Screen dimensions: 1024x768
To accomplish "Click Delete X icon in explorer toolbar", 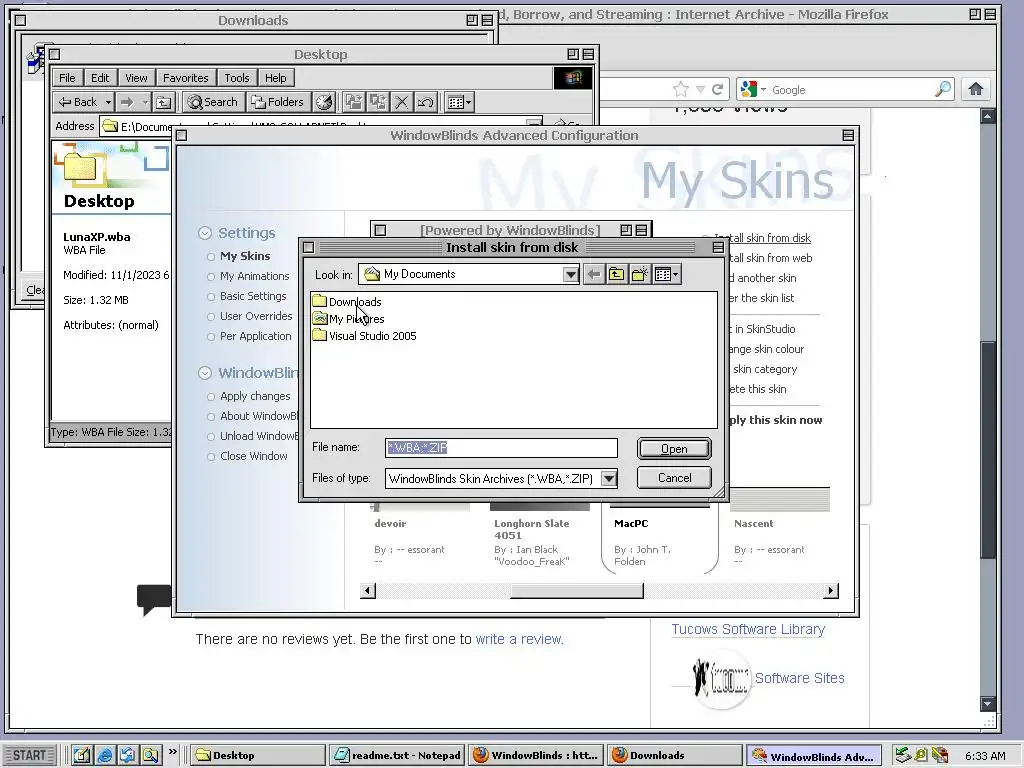I will tap(402, 102).
